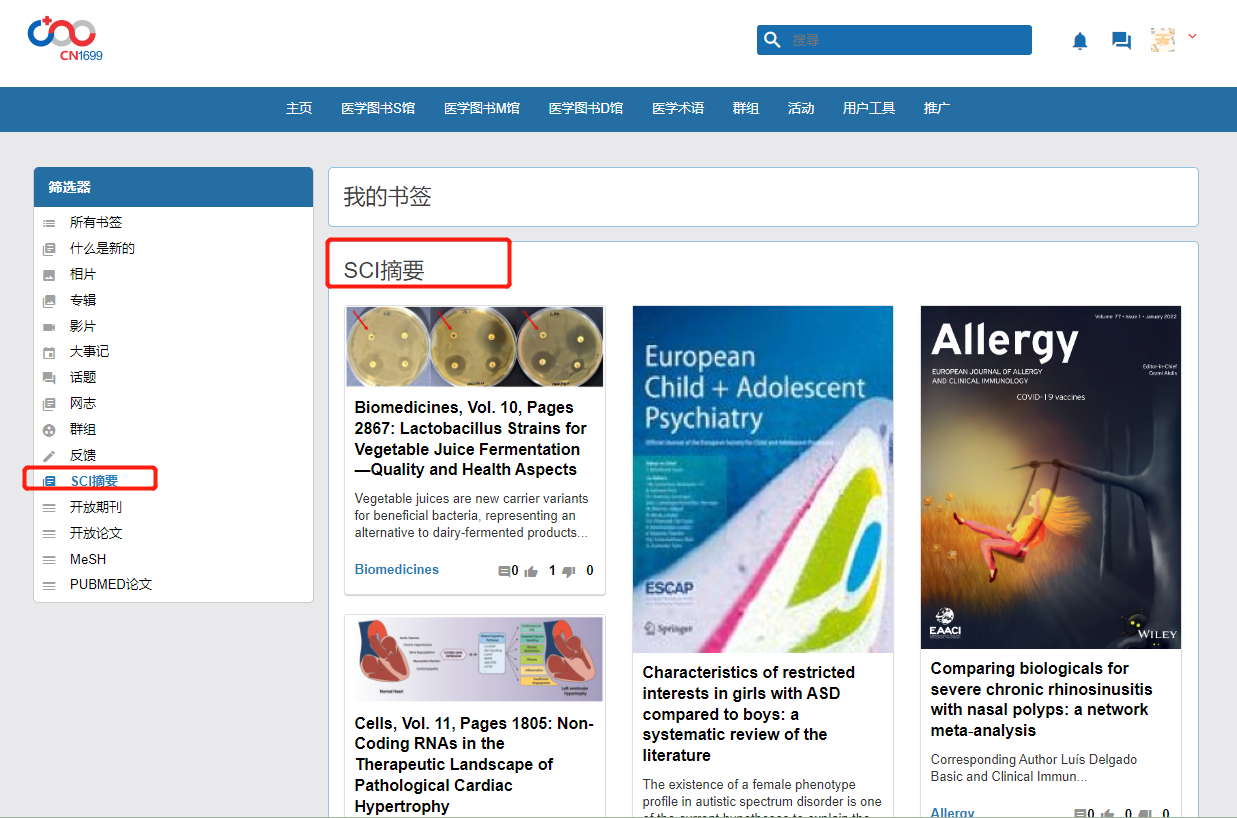Click the icon beside sidebar SCI摘要
Image resolution: width=1237 pixels, height=818 pixels.
click(x=49, y=482)
